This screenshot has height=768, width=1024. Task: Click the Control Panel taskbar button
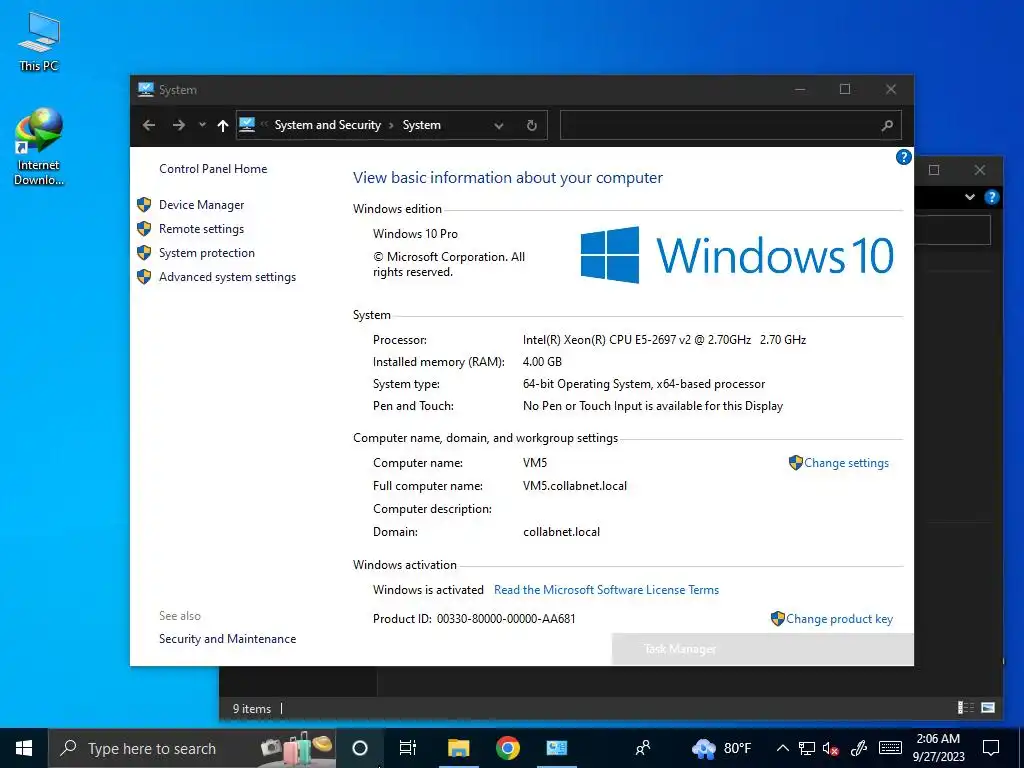[556, 748]
